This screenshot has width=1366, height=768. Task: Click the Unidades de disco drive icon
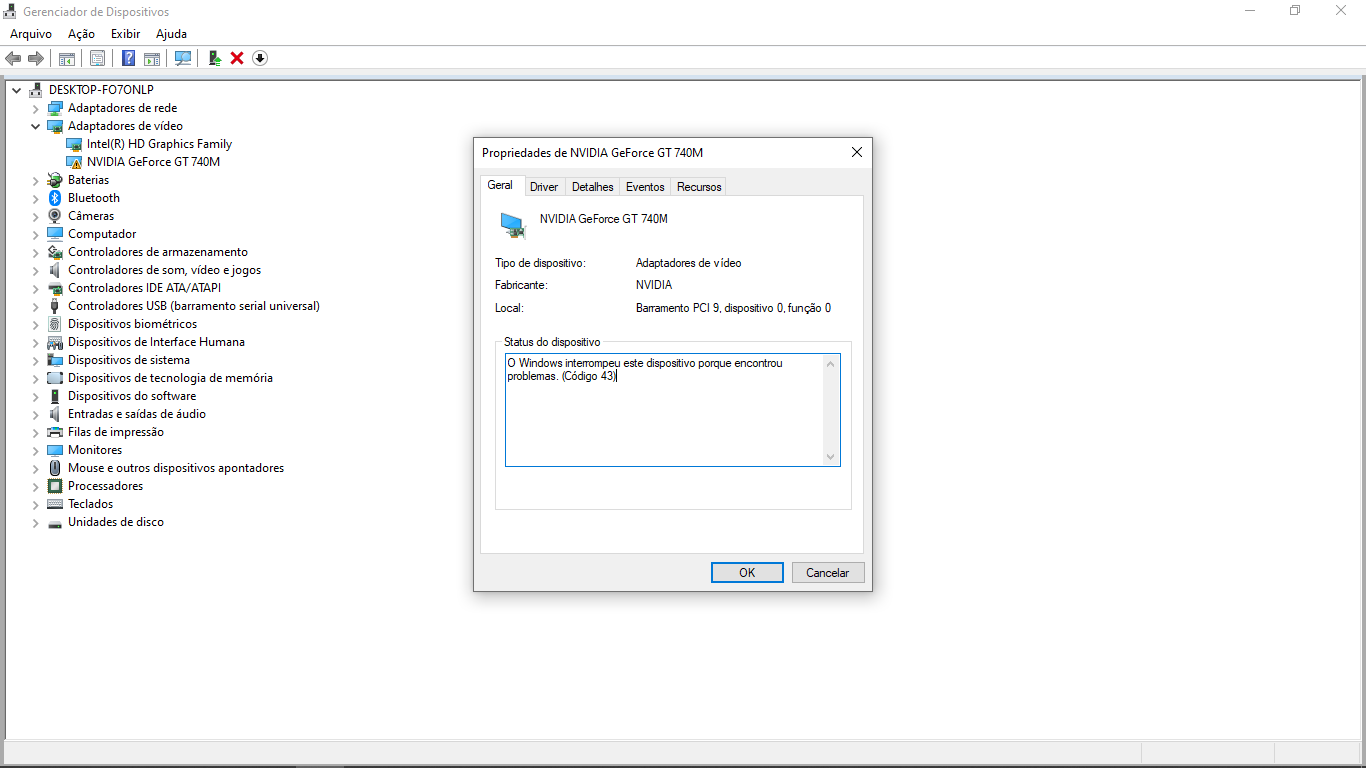tap(55, 522)
